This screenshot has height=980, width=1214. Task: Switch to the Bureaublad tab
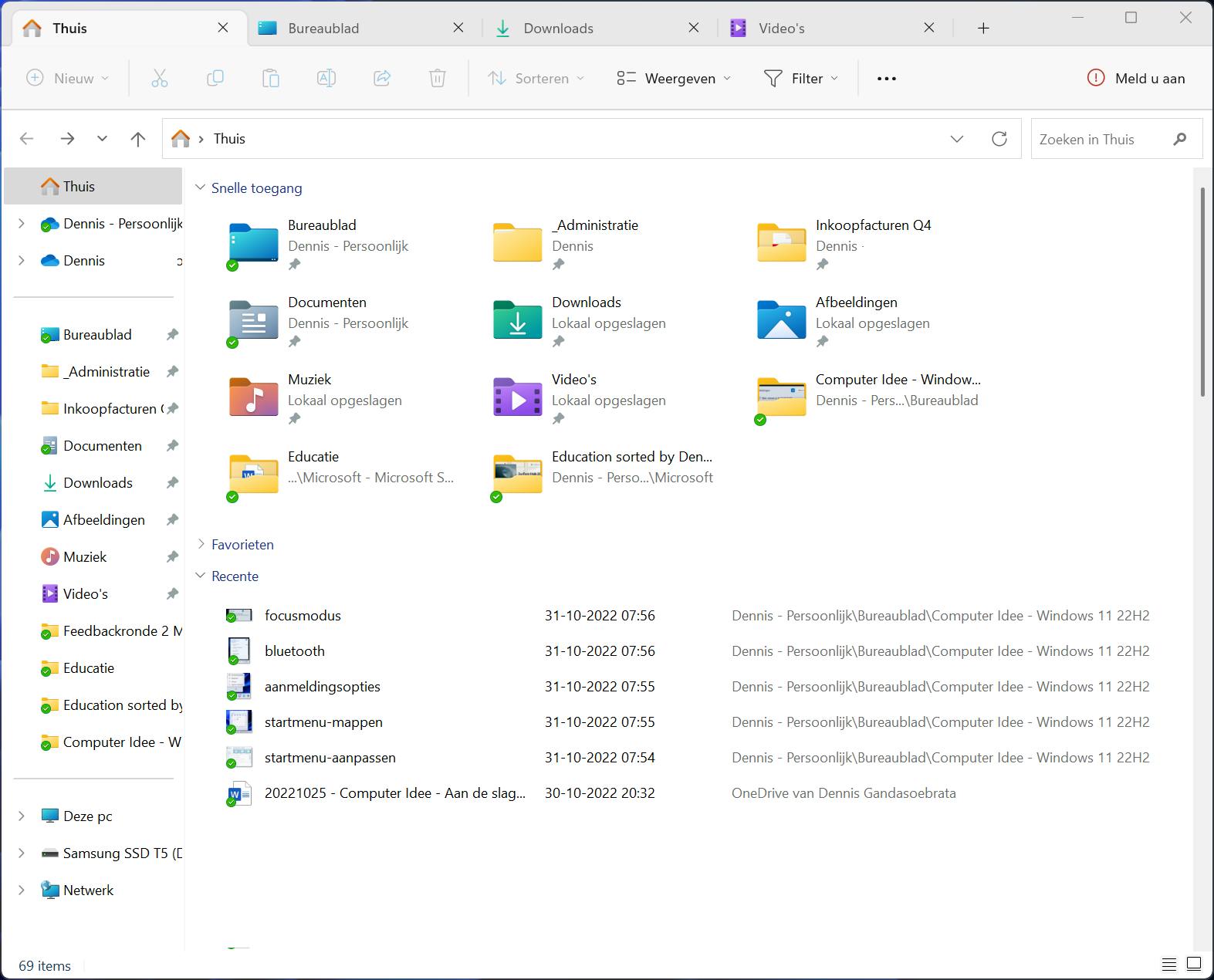pos(364,29)
